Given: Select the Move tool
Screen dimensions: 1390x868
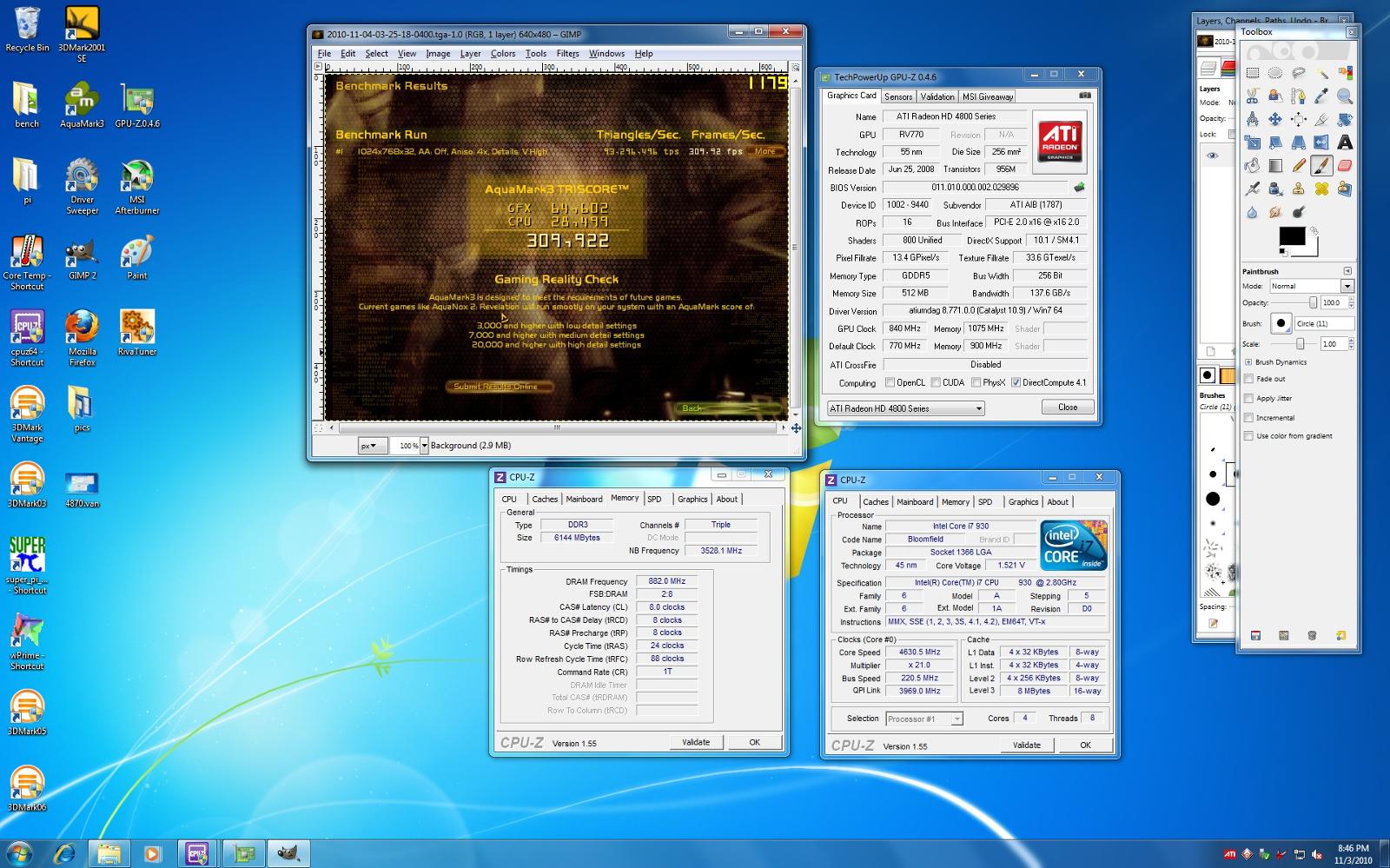Looking at the screenshot, I should click(1275, 119).
